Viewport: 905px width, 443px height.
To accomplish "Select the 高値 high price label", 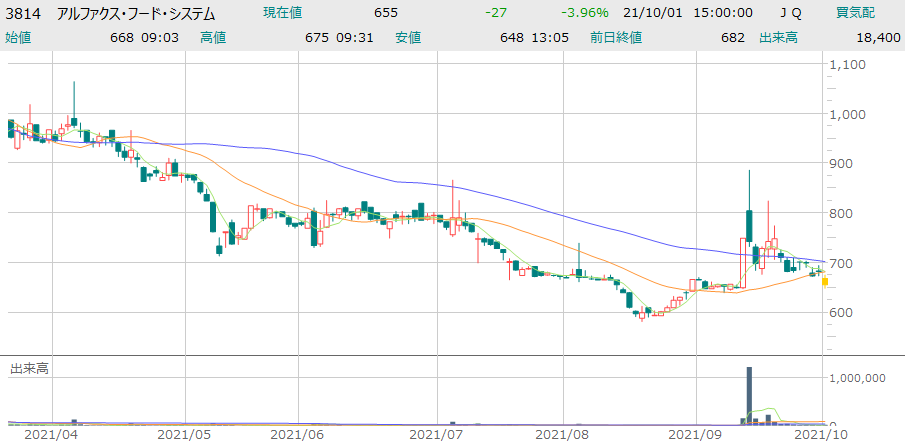I will (213, 37).
